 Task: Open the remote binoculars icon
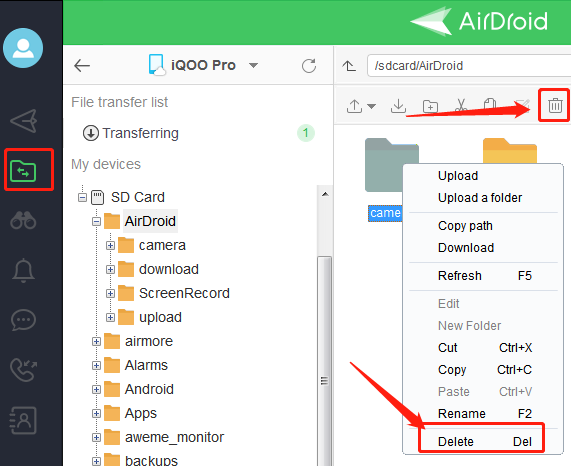[x=23, y=220]
